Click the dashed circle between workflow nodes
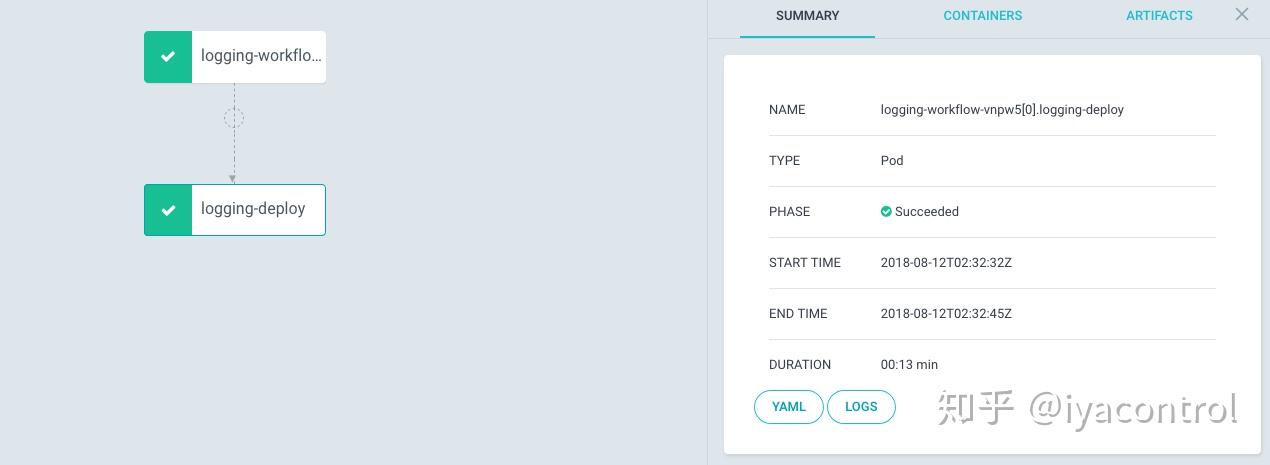Viewport: 1270px width, 465px height. [x=234, y=118]
